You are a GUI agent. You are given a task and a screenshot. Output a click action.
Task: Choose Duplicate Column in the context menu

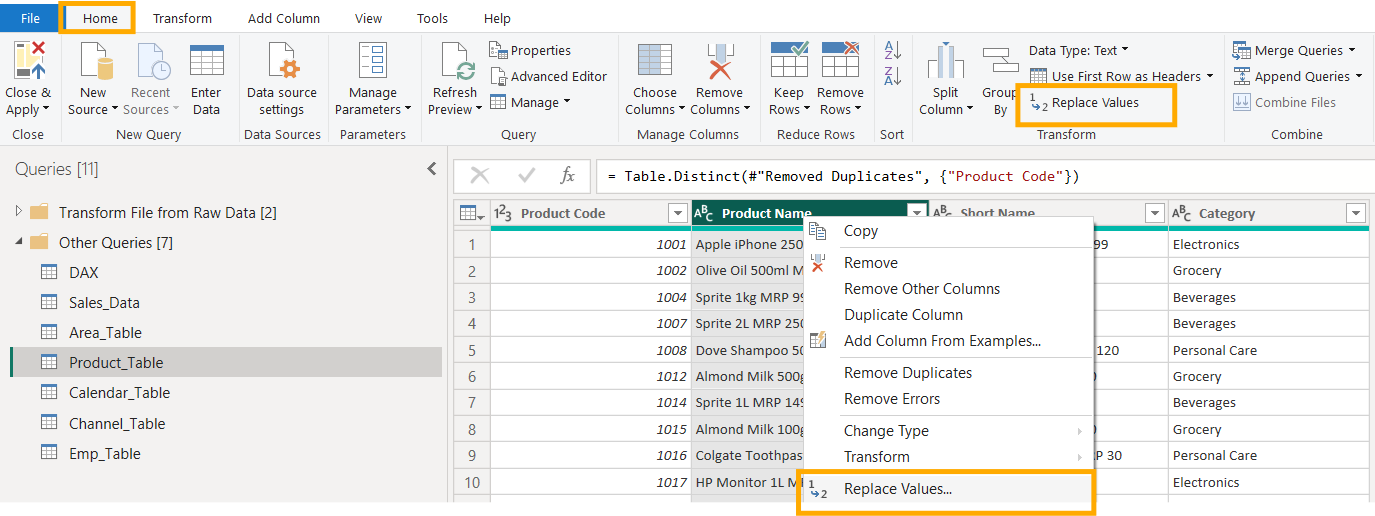903,315
